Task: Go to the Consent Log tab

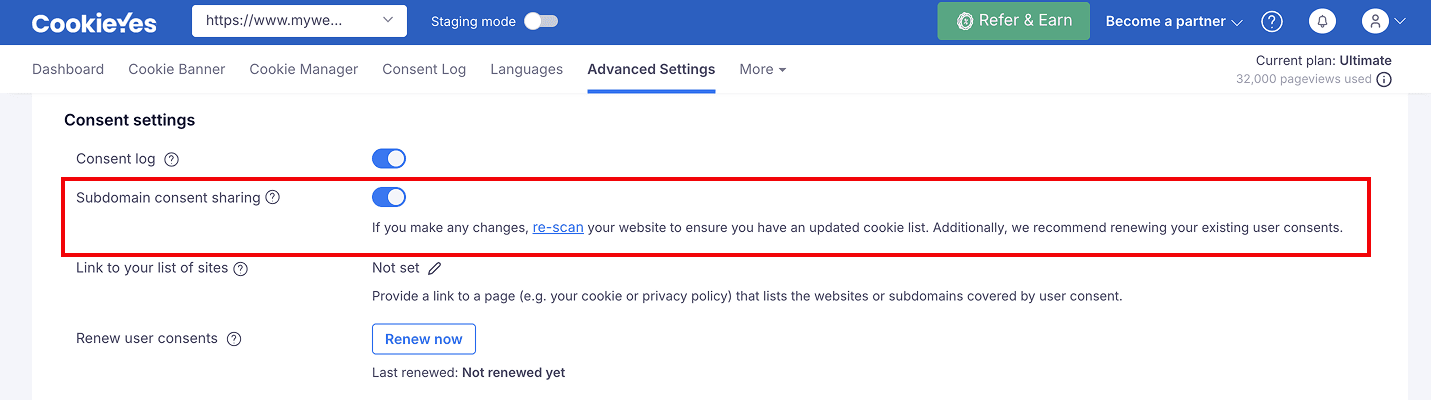Action: point(424,69)
